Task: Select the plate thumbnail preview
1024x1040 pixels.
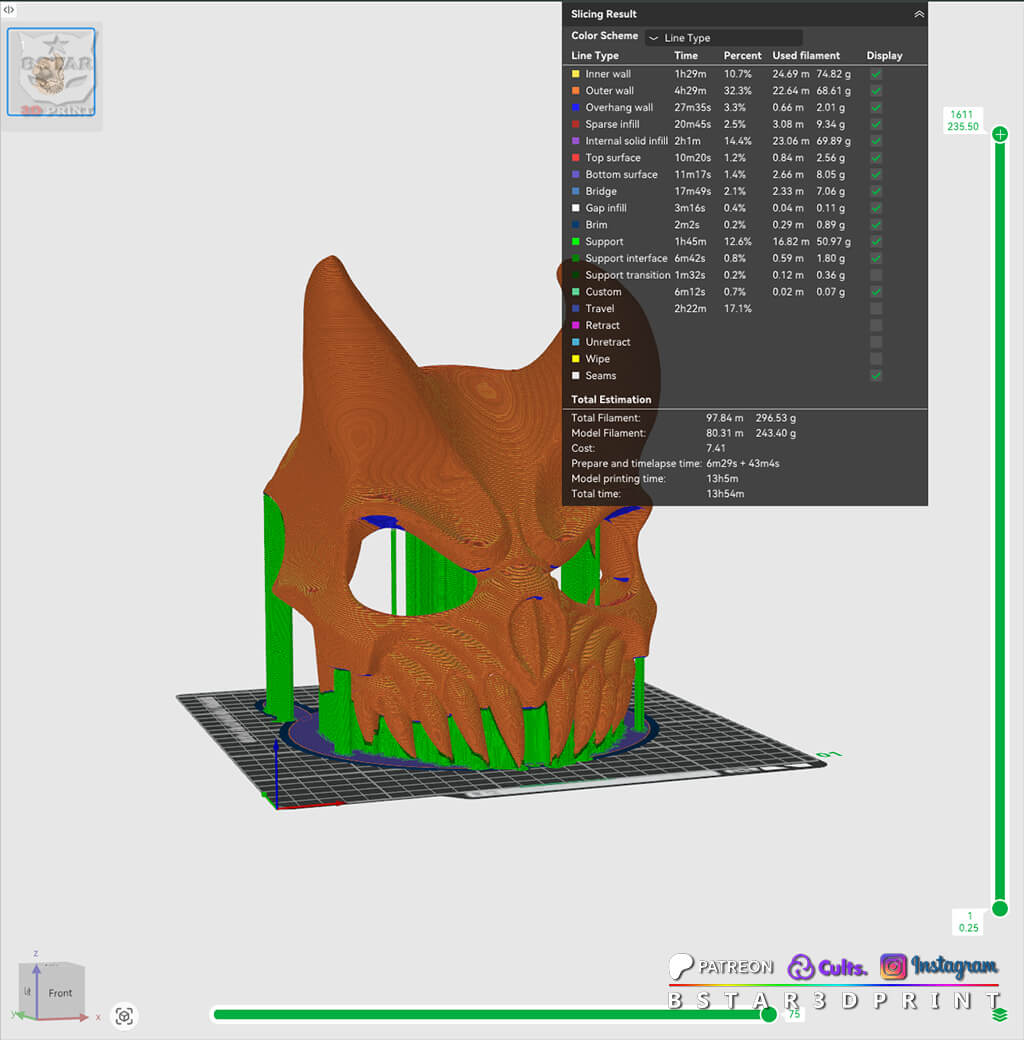Action: [x=51, y=72]
